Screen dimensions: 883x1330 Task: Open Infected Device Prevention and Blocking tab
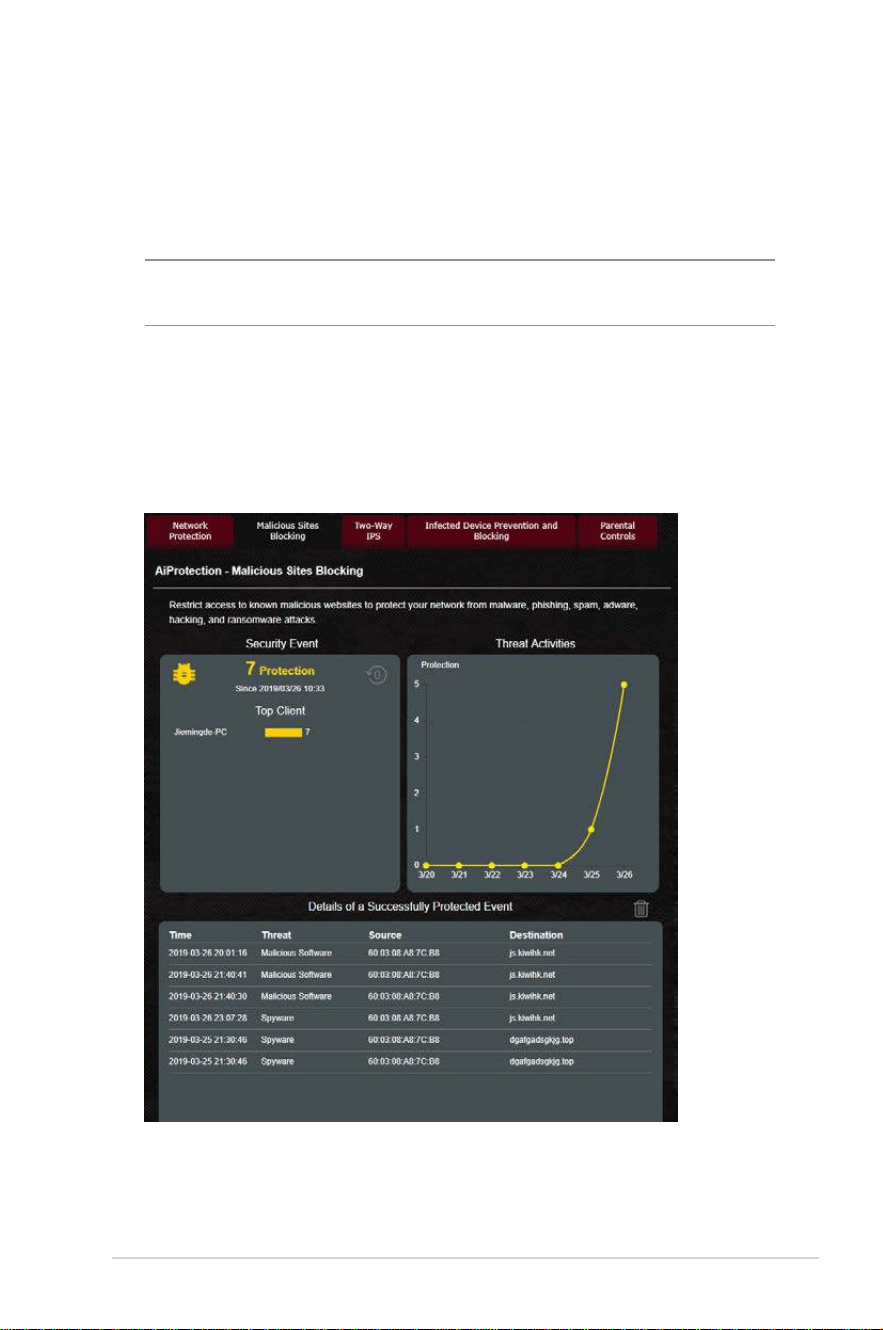(x=491, y=531)
